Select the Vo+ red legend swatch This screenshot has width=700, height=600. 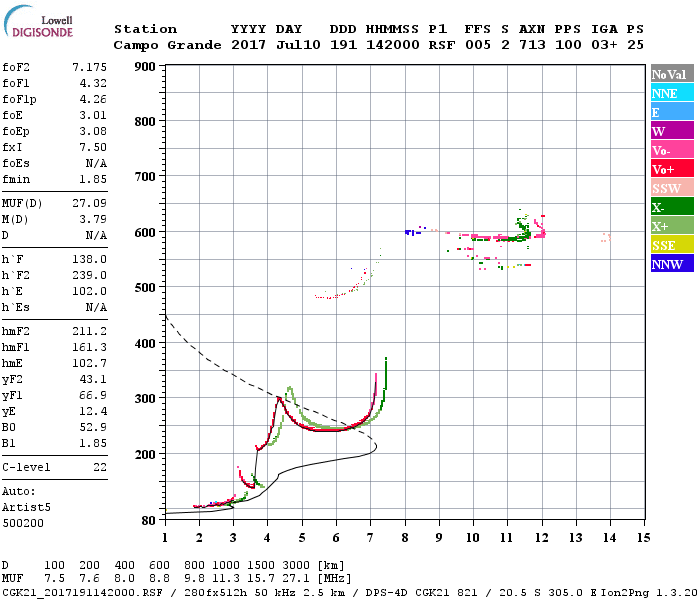click(672, 168)
